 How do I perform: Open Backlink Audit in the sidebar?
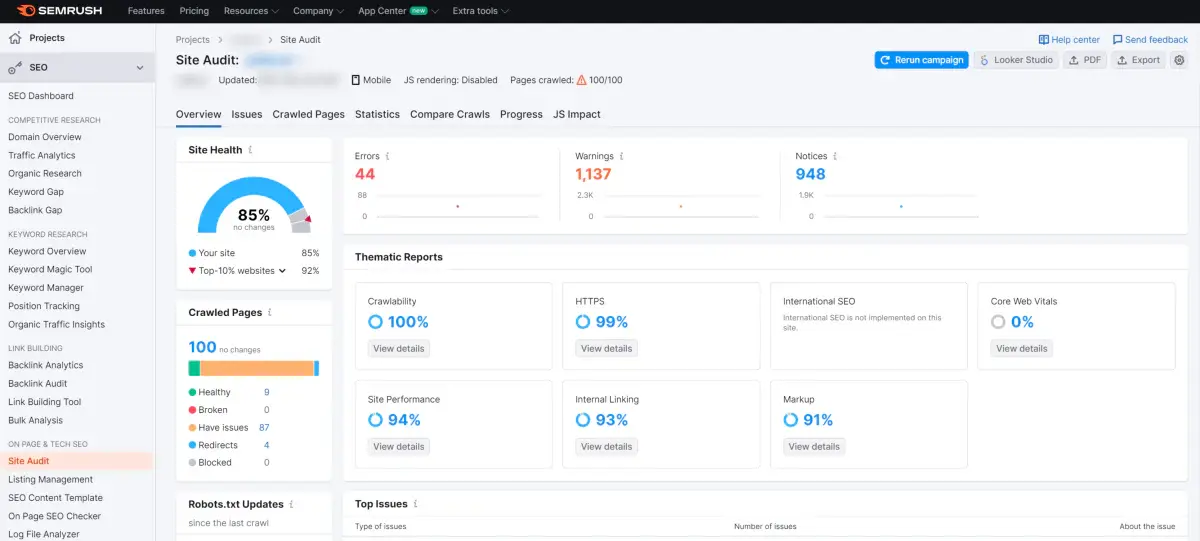coord(38,384)
